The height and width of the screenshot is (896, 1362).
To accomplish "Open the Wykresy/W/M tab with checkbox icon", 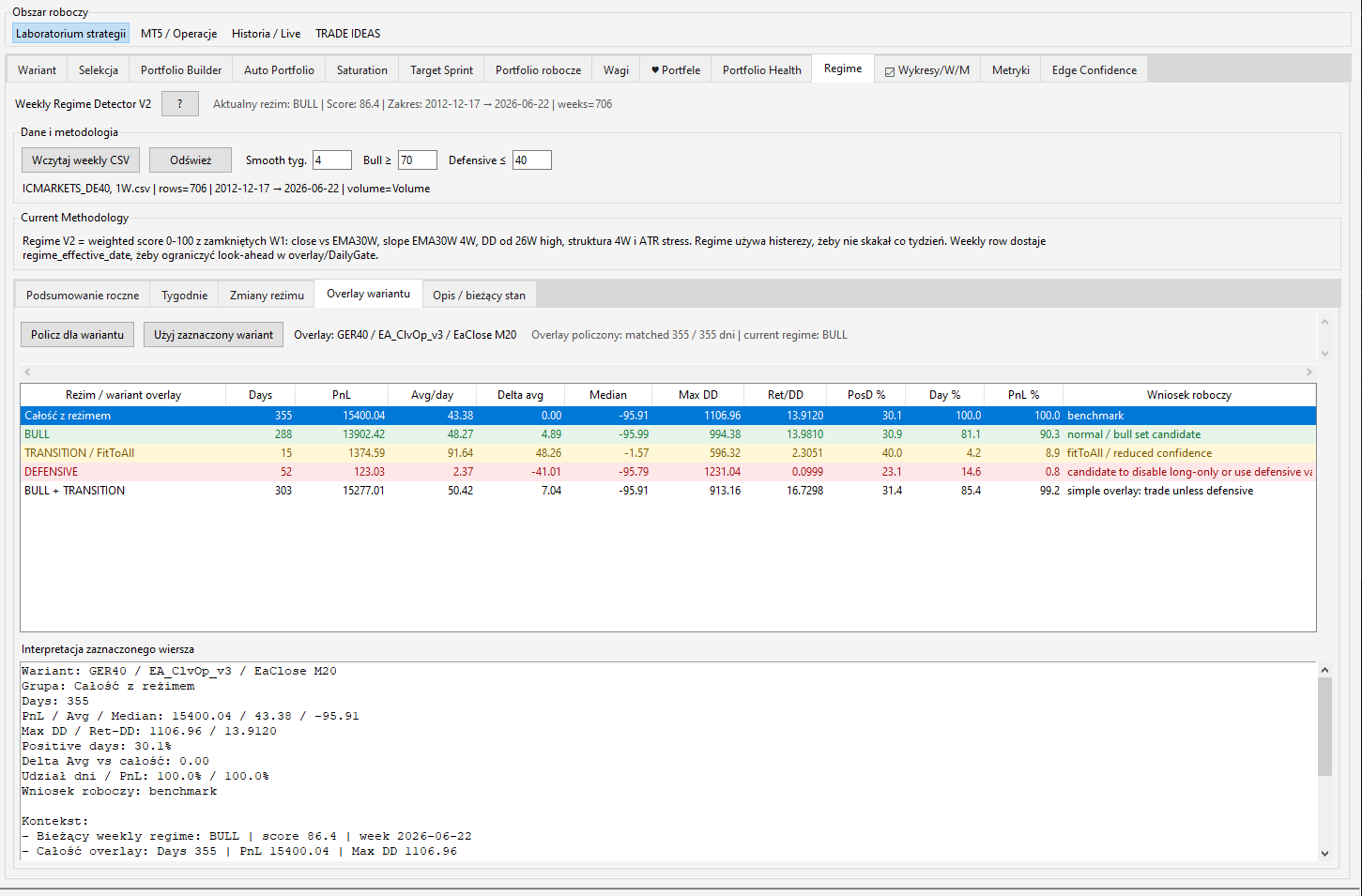I will click(927, 70).
